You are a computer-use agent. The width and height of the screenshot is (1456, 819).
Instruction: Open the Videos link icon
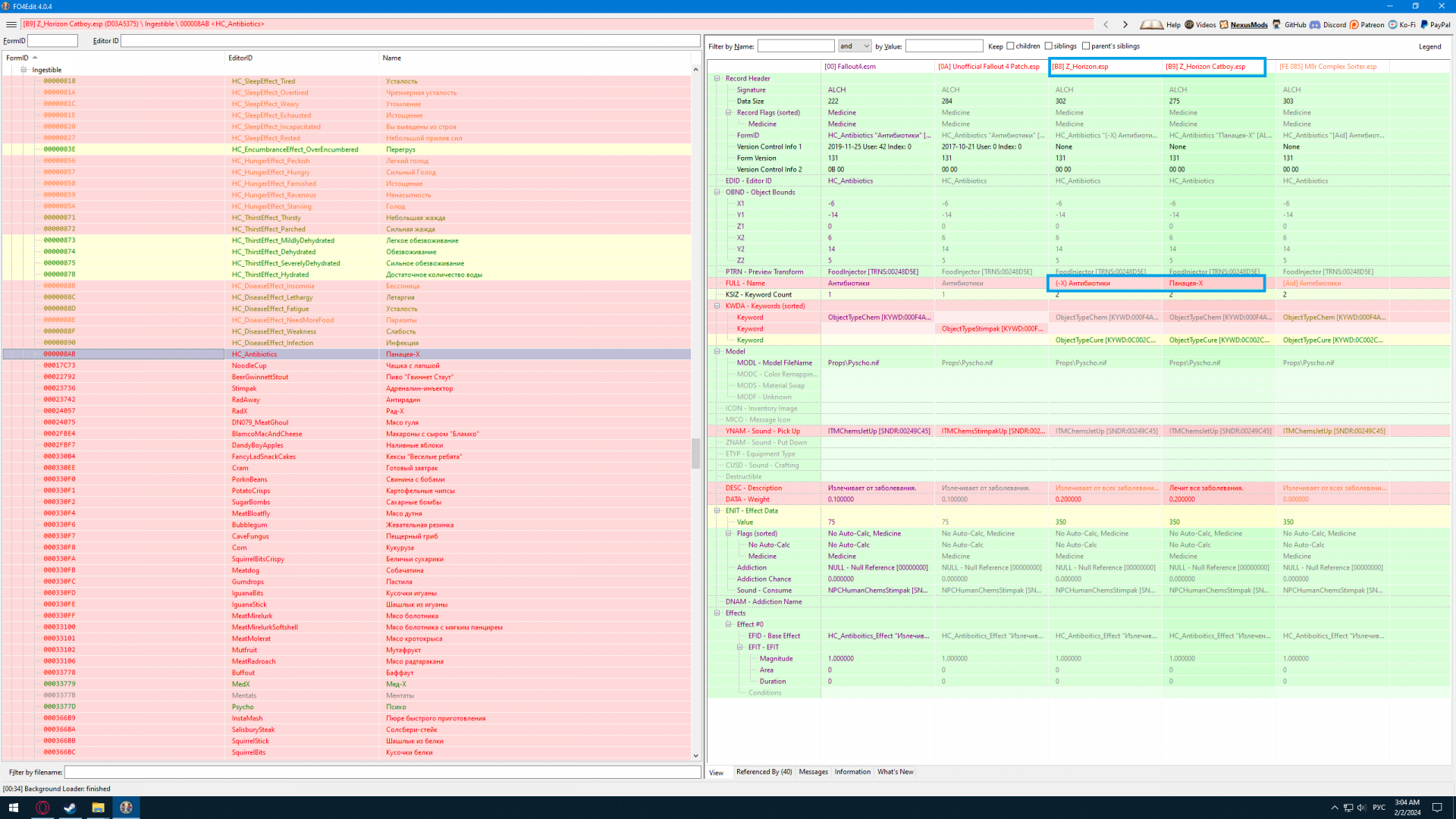pyautogui.click(x=1189, y=24)
